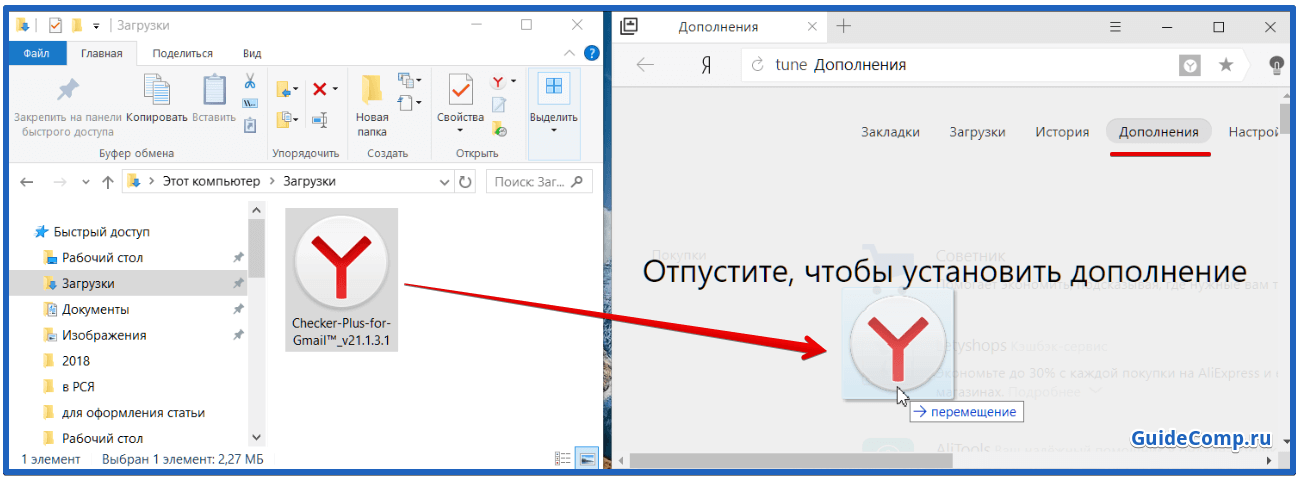Open the Файл tab
This screenshot has height=479, width=1301.
point(38,53)
